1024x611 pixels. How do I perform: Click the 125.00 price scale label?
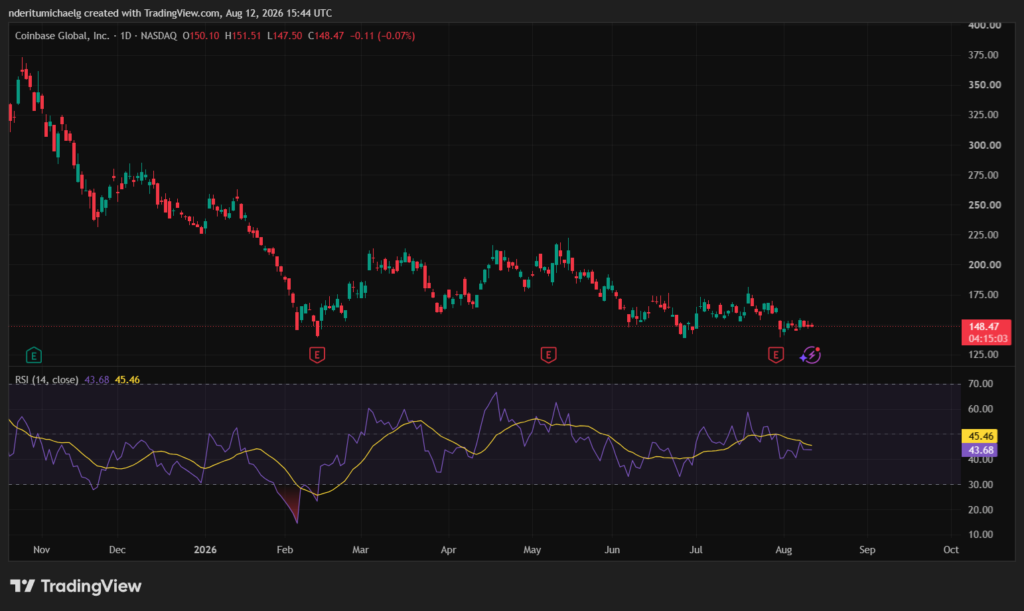[984, 354]
